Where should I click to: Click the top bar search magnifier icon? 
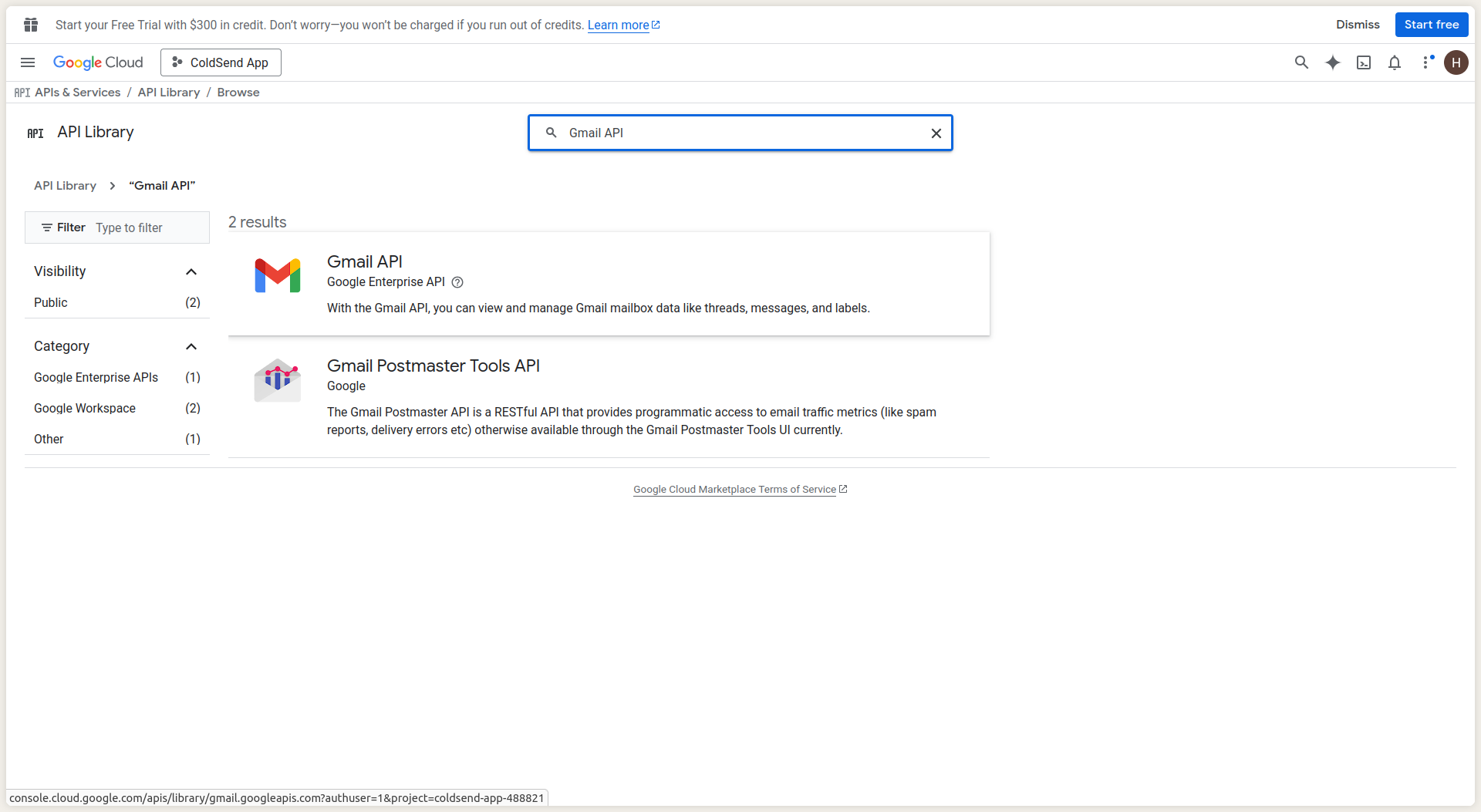(x=1301, y=62)
